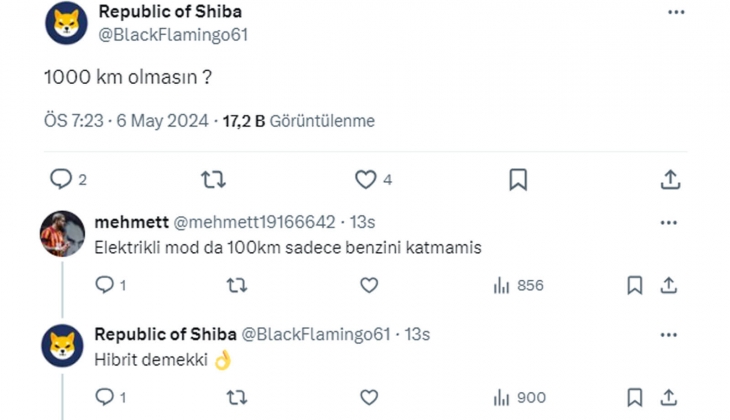Like the main tweet with 4 likes
This screenshot has height=420, width=730.
(366, 179)
